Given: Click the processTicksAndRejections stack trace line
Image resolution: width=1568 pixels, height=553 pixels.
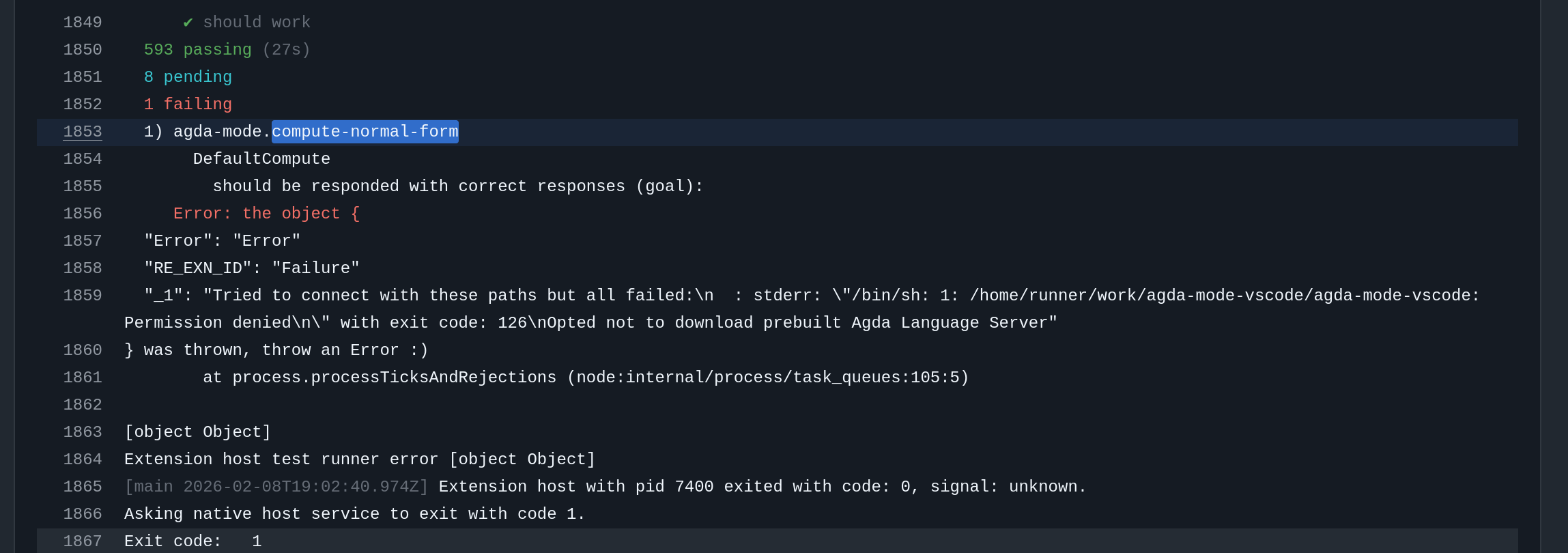Looking at the screenshot, I should click(586, 378).
